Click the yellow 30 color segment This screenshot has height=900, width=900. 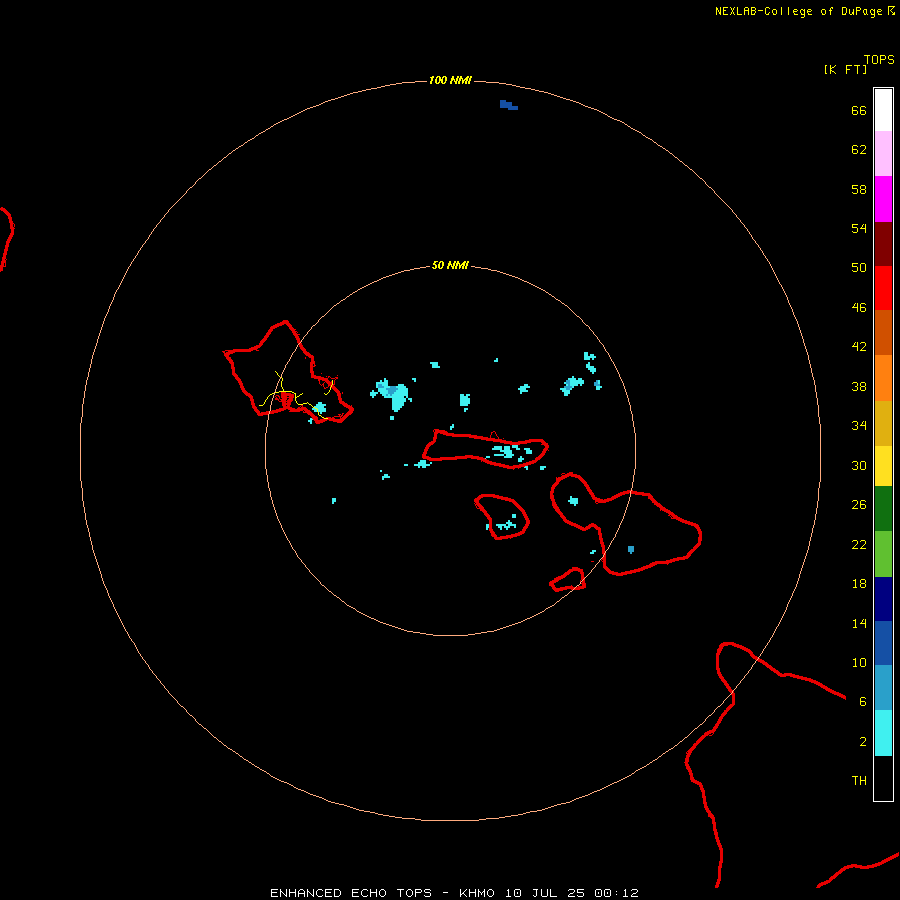click(x=883, y=466)
